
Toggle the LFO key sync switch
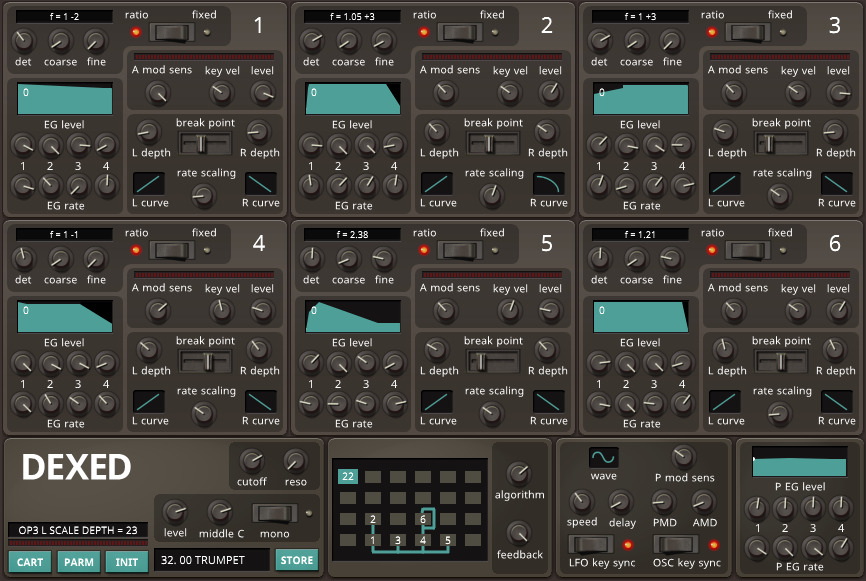click(591, 544)
